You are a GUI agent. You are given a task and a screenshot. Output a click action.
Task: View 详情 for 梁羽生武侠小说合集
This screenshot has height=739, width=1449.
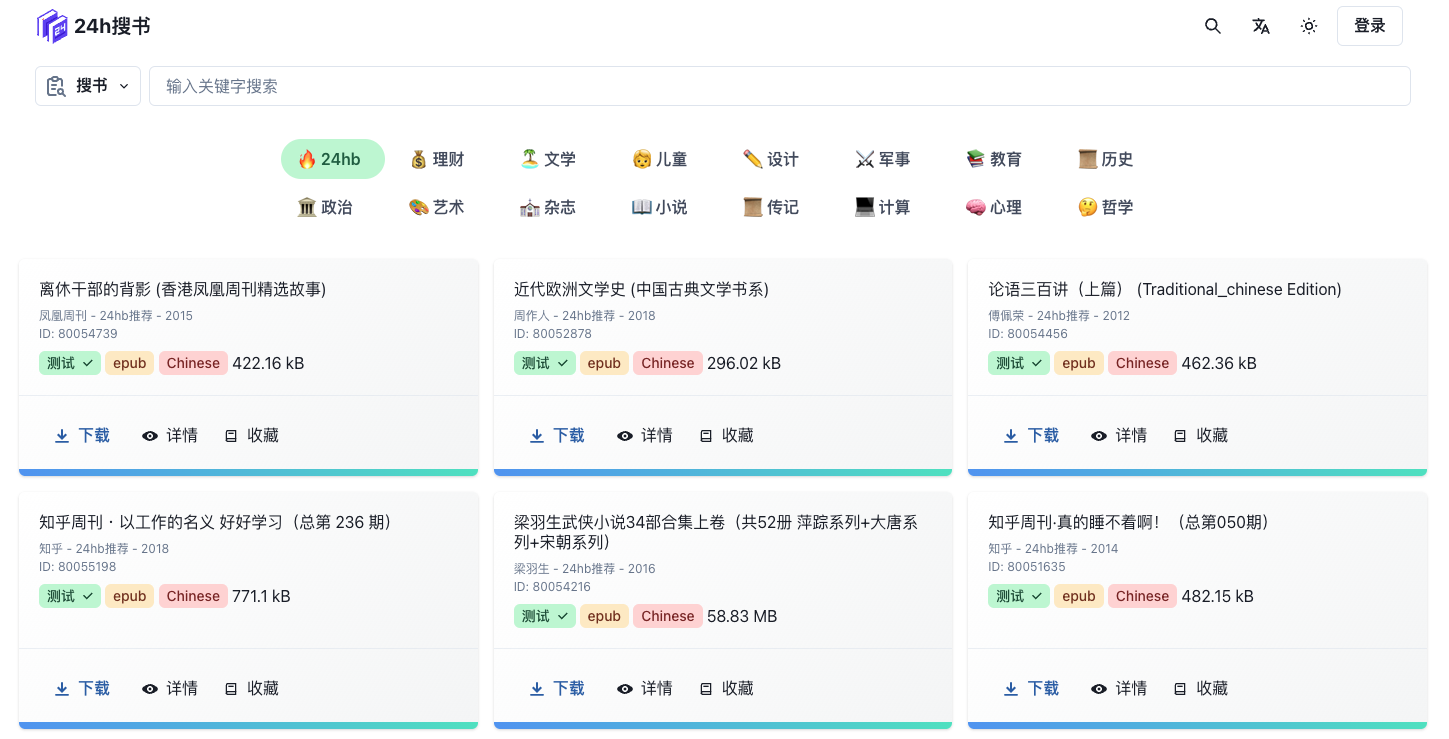(x=645, y=688)
